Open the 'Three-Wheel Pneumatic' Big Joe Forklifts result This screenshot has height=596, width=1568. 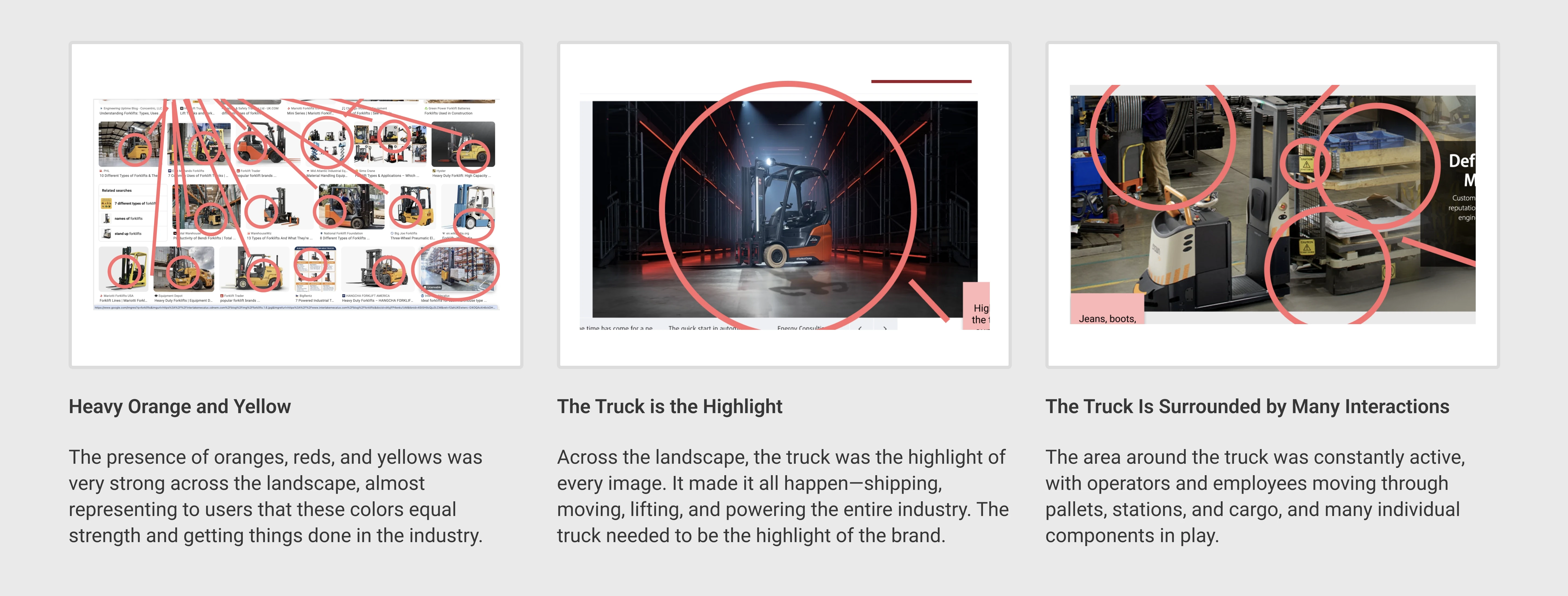coord(412,238)
